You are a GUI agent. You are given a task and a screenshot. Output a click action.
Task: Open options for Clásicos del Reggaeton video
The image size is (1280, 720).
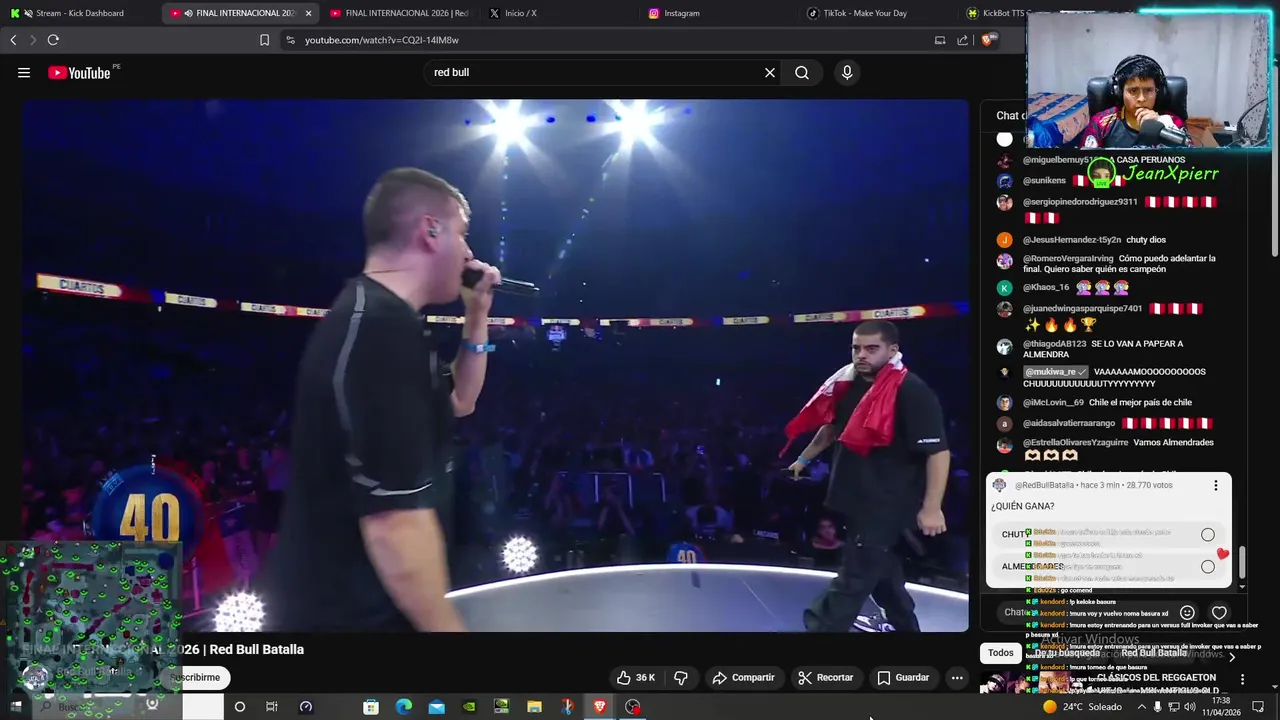[x=1242, y=679]
